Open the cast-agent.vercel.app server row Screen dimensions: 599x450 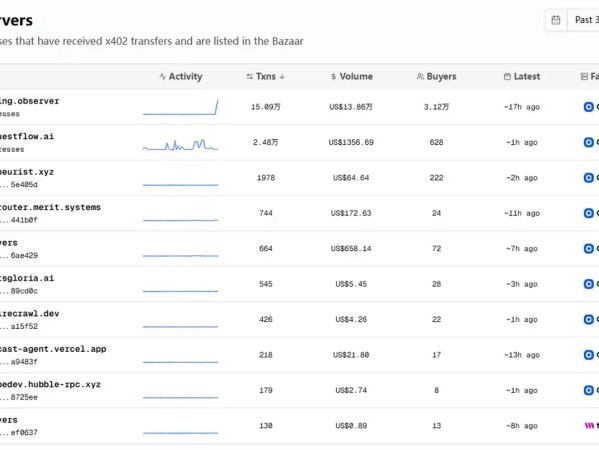pyautogui.click(x=300, y=355)
